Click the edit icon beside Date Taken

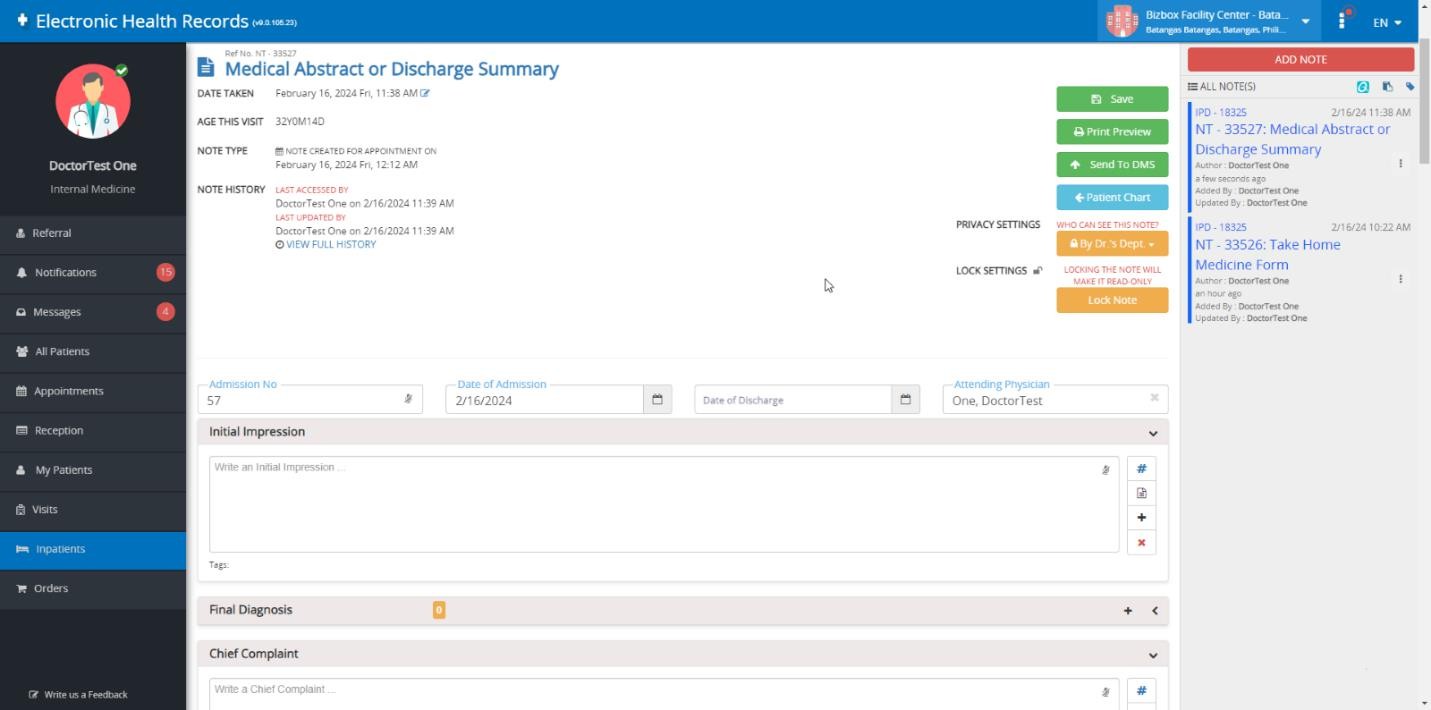click(x=425, y=93)
